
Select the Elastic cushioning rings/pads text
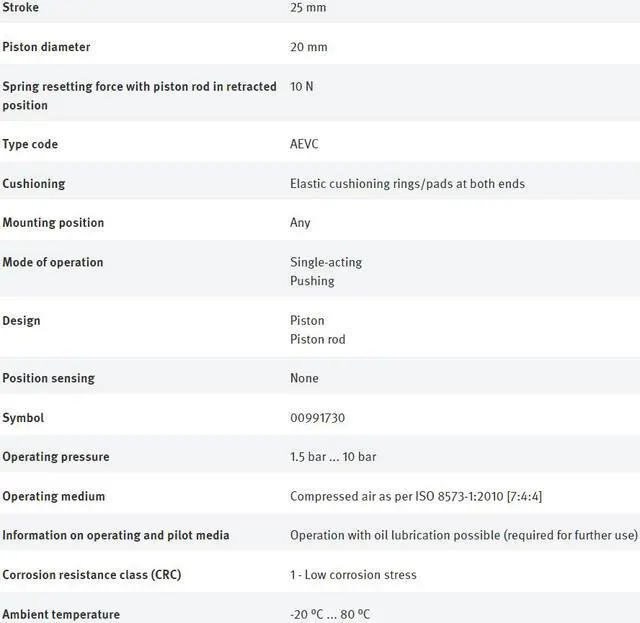click(407, 183)
